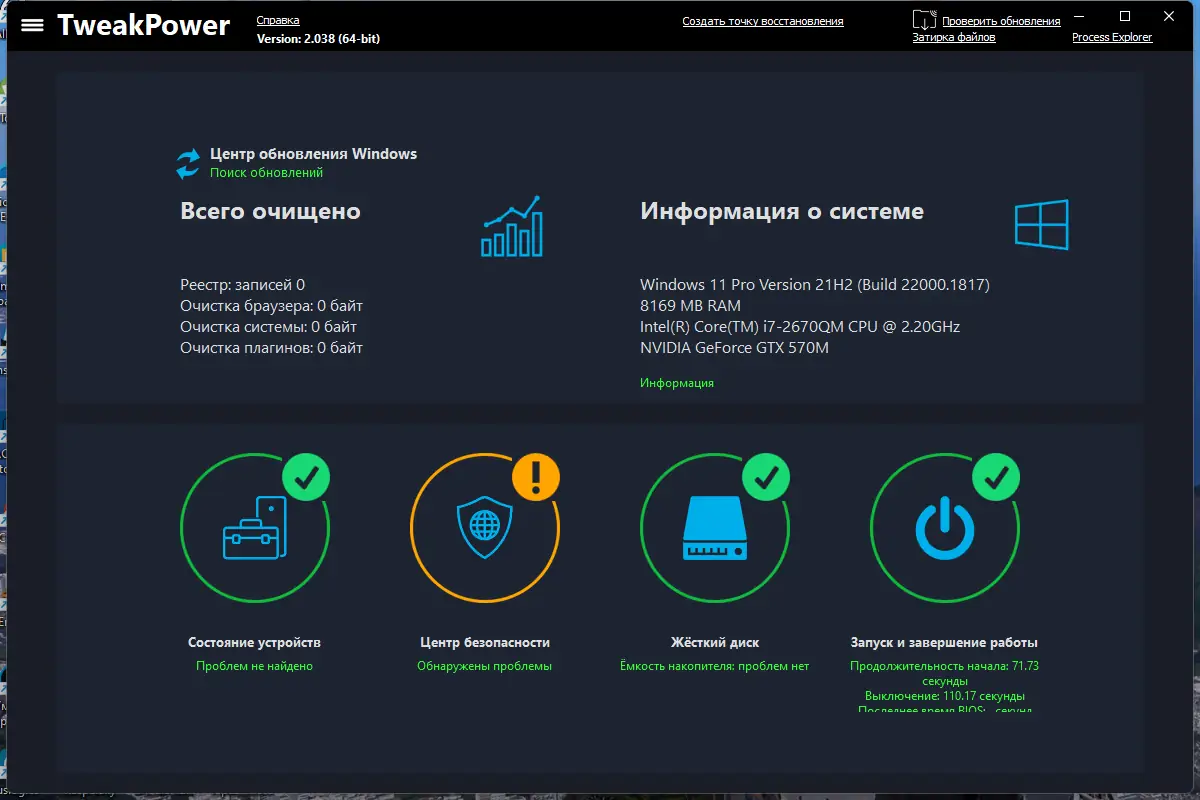Click the green checkmark badge on device status

[307, 476]
